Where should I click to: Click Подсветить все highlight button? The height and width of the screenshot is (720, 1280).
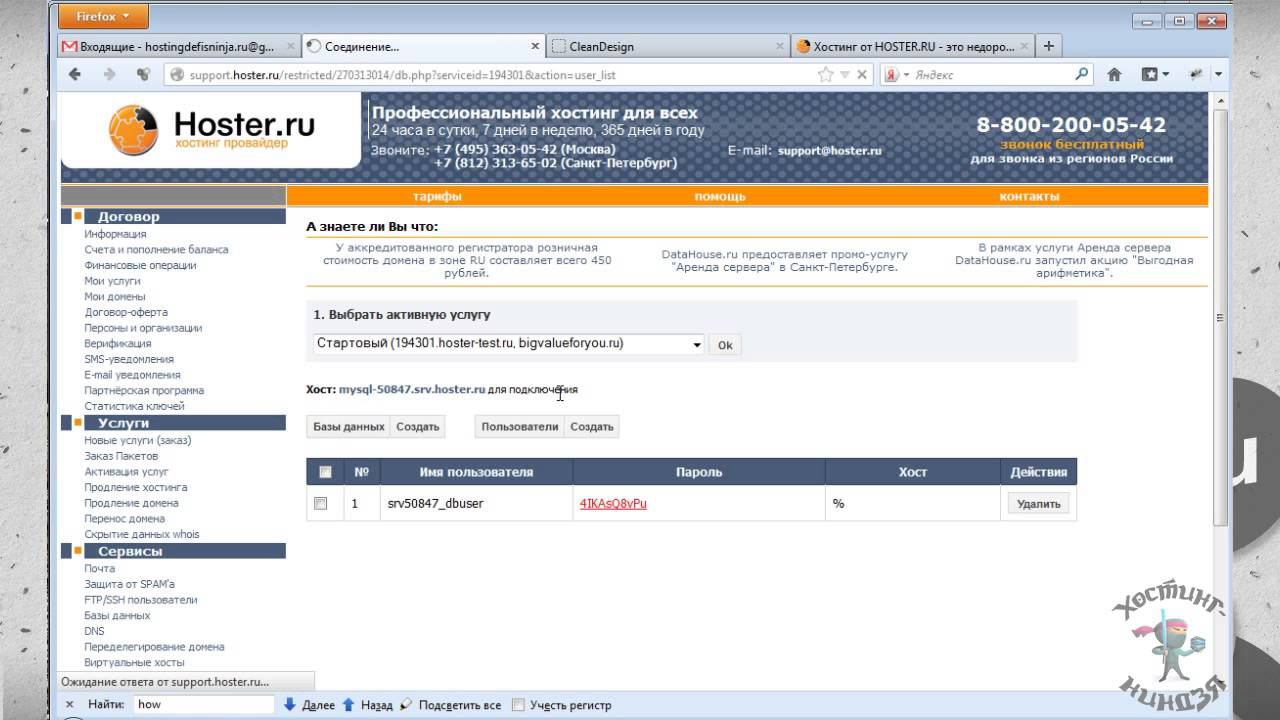tap(451, 705)
